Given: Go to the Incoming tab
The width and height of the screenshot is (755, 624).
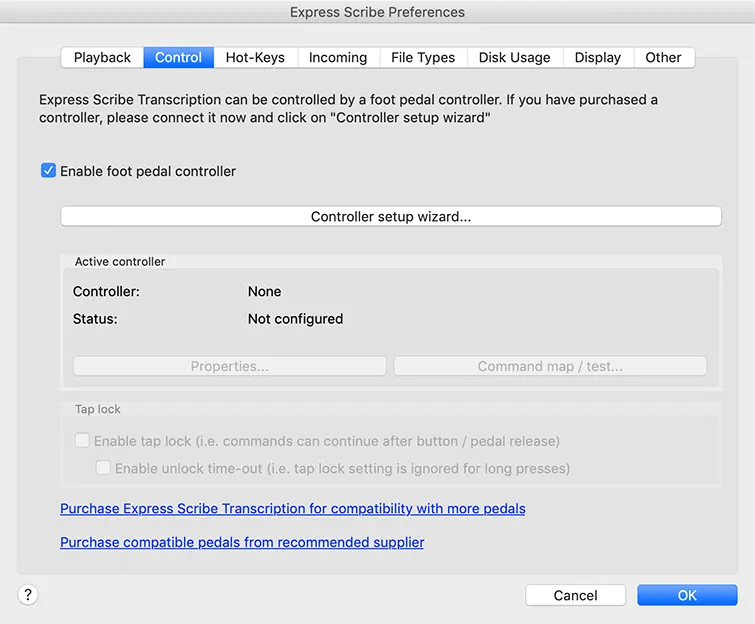Looking at the screenshot, I should (338, 58).
